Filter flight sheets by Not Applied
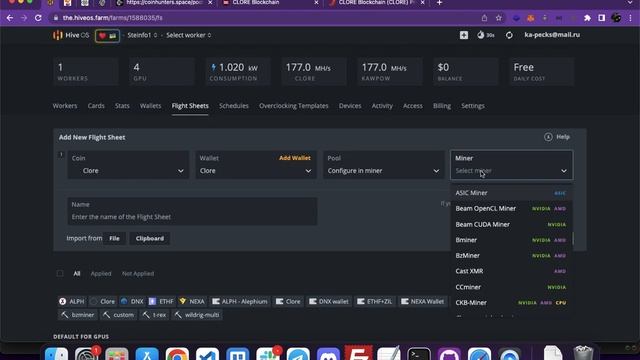Screen dimensions: 640x360 click(x=138, y=273)
